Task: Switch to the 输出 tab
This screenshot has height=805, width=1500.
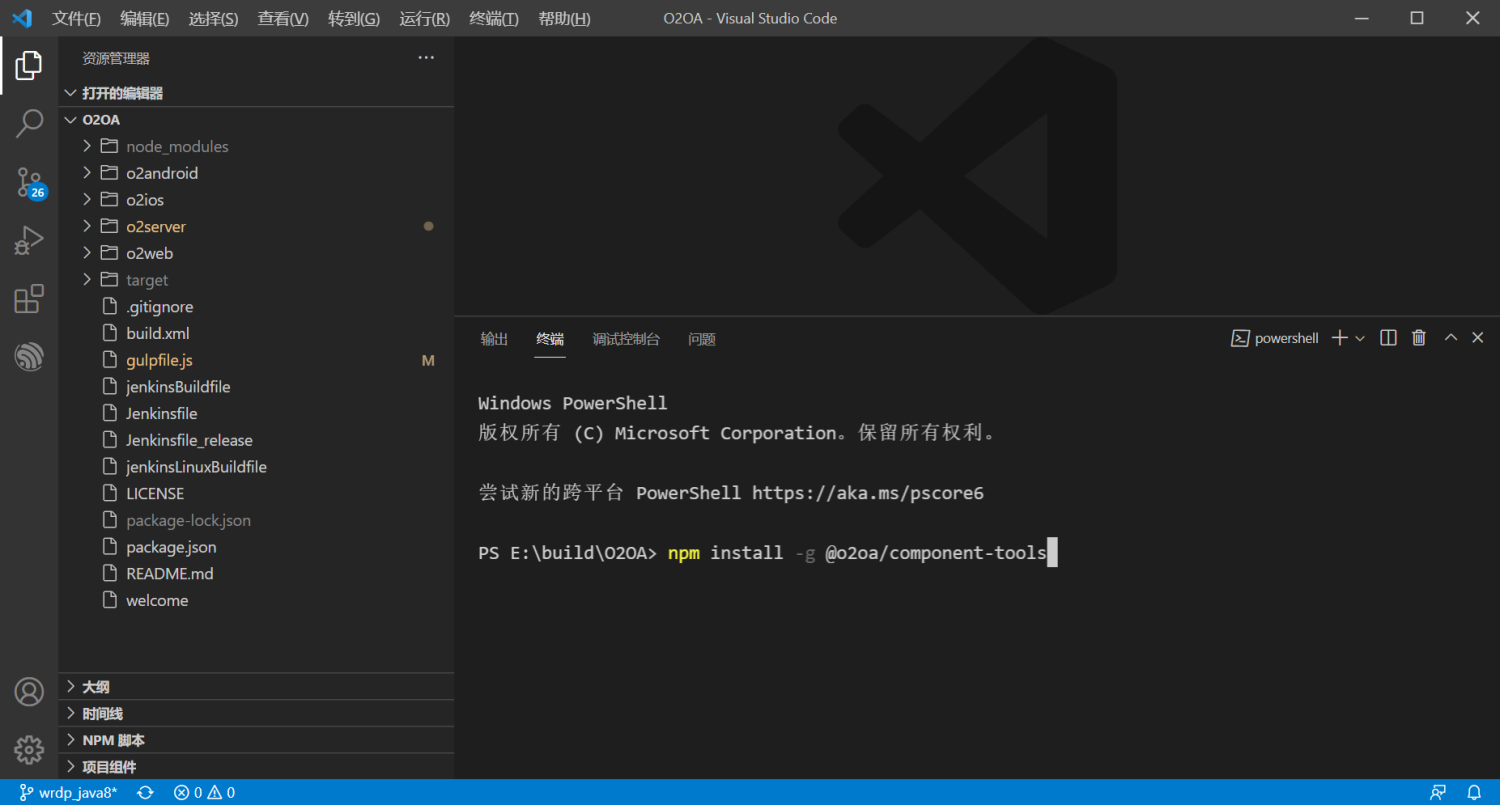Action: point(493,339)
